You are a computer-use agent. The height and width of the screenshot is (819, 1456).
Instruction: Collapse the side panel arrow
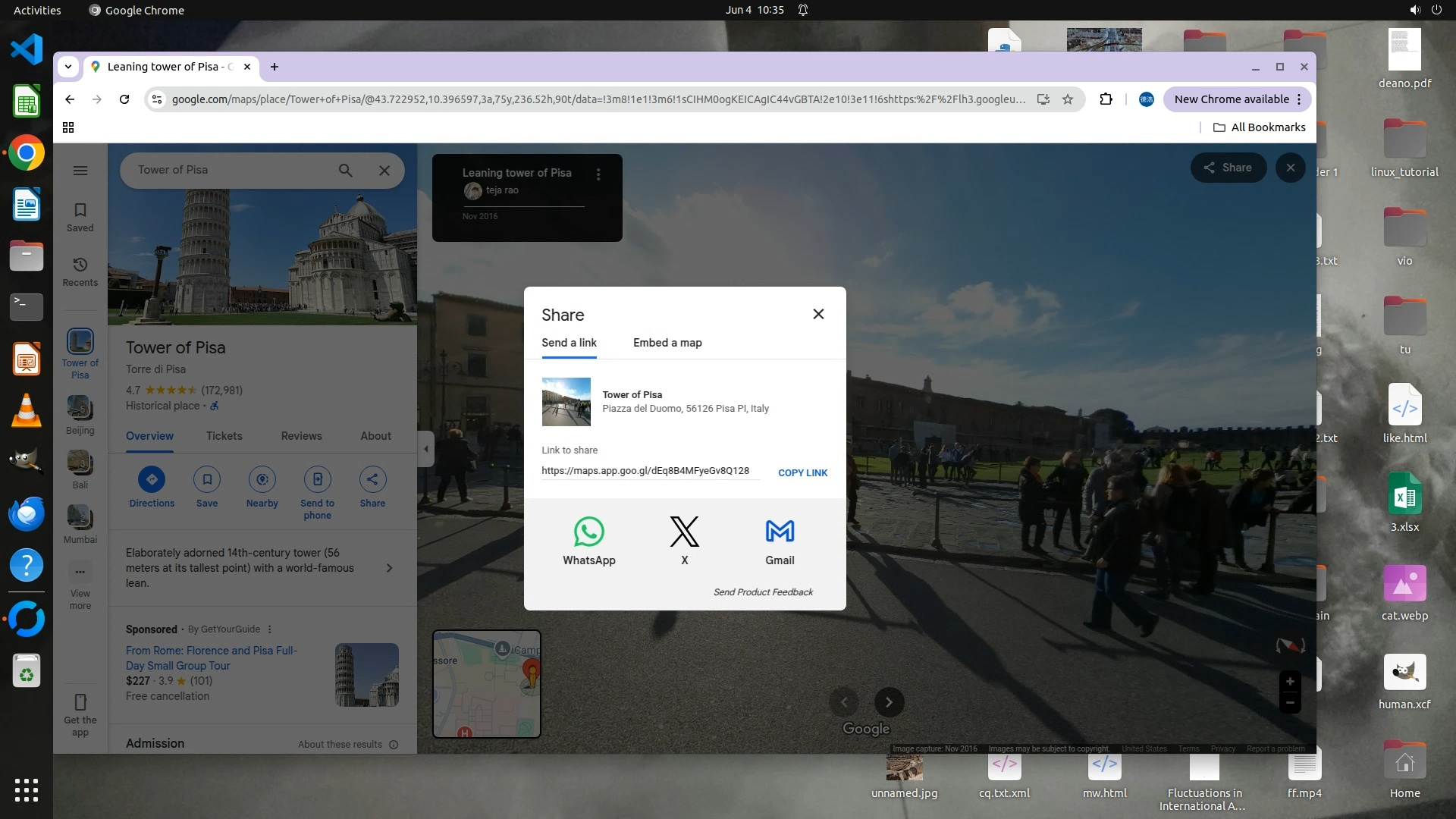(425, 449)
